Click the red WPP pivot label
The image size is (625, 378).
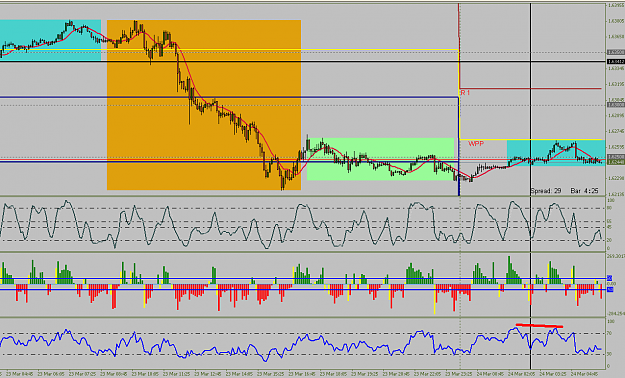(x=476, y=144)
